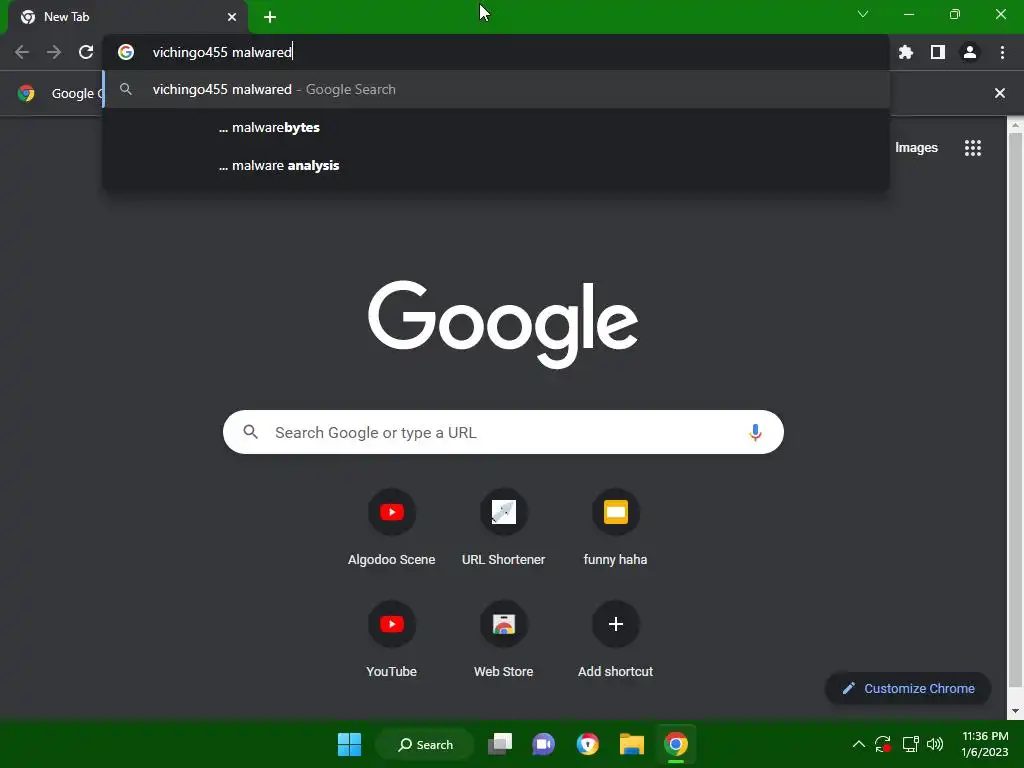
Task: Select the New Tab tab
Action: pos(127,17)
